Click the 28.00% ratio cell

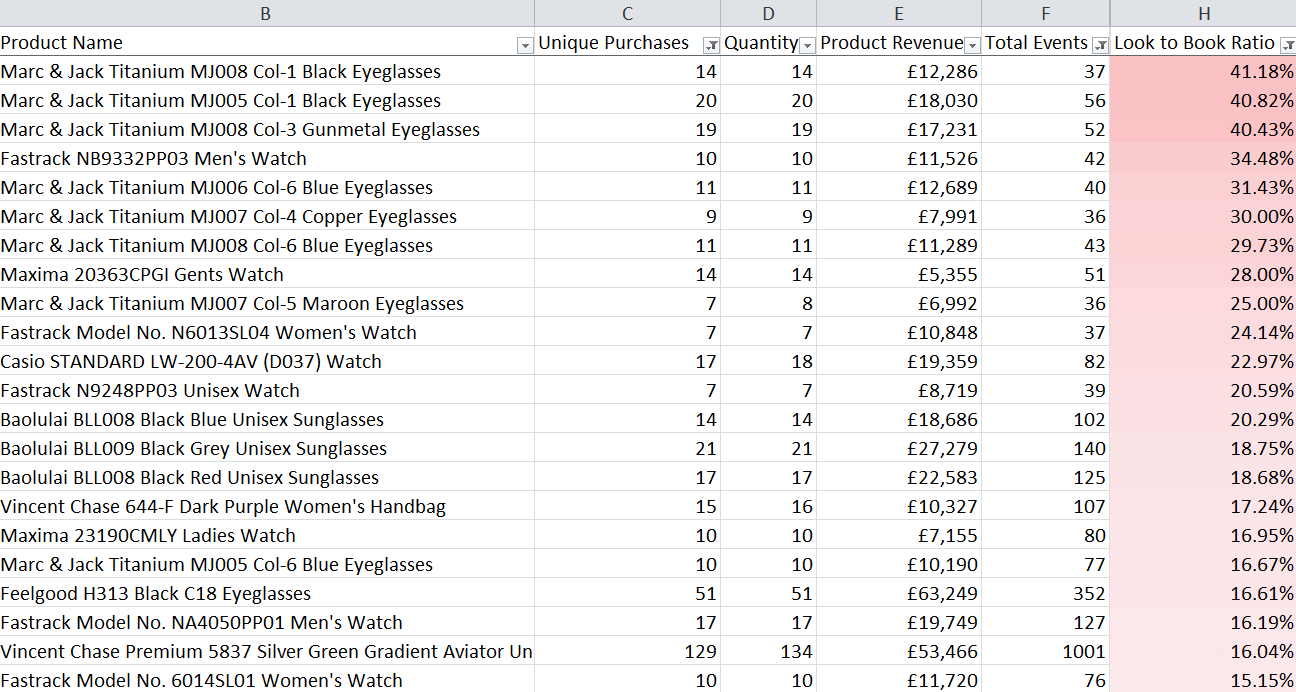click(x=1203, y=274)
